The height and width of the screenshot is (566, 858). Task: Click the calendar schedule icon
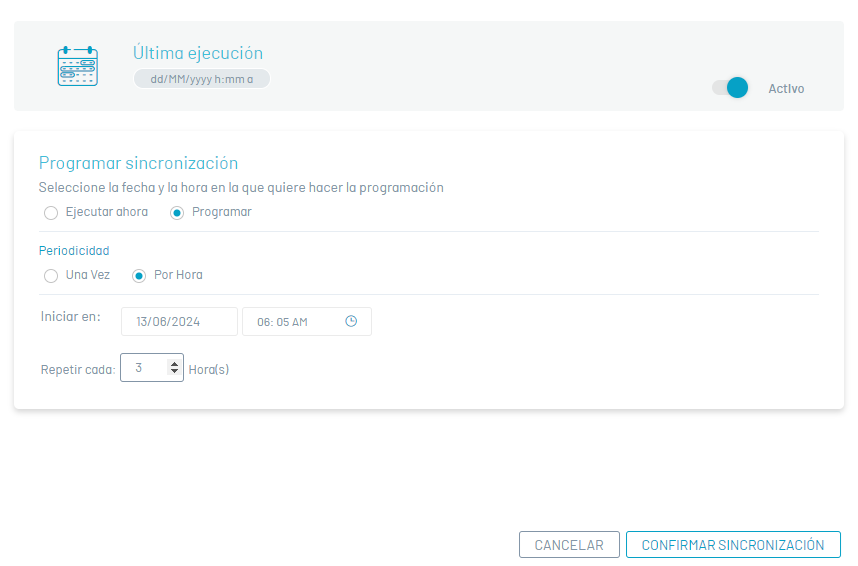click(x=78, y=66)
